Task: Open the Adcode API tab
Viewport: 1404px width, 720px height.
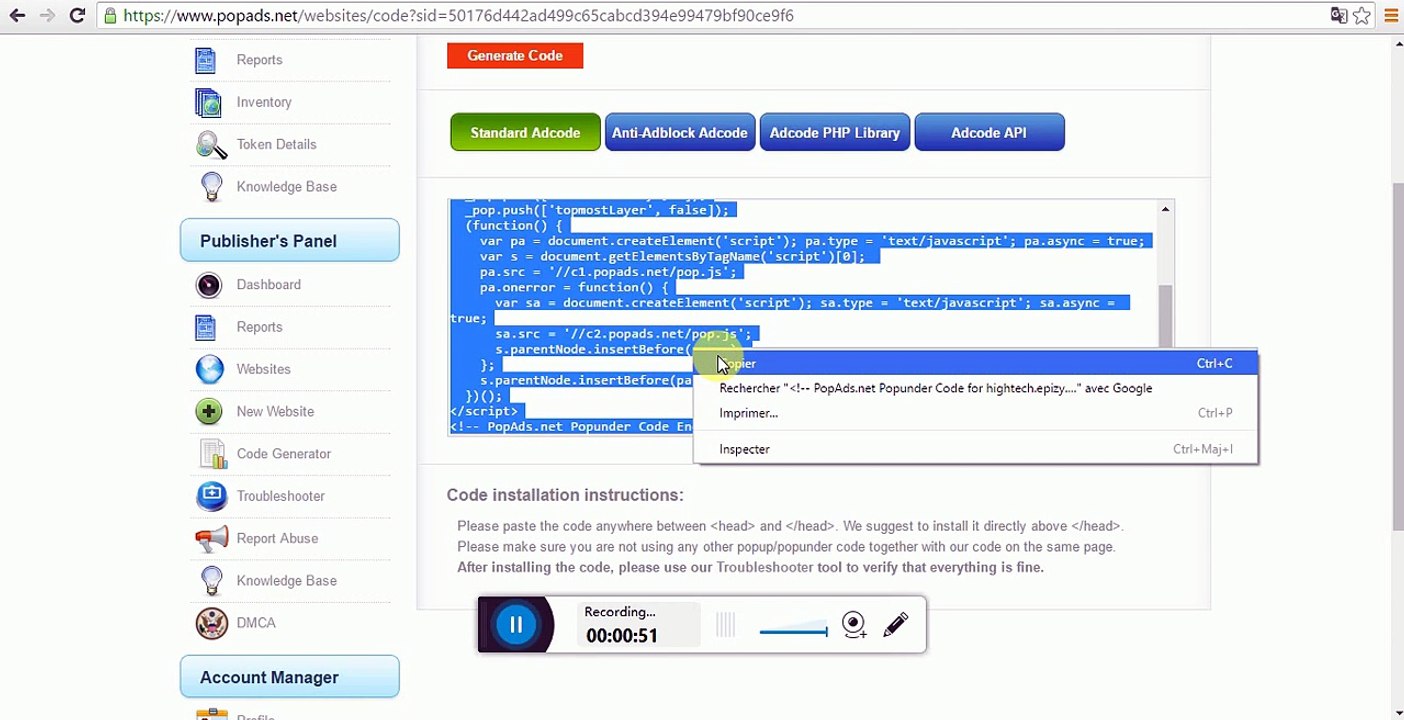Action: coord(989,132)
